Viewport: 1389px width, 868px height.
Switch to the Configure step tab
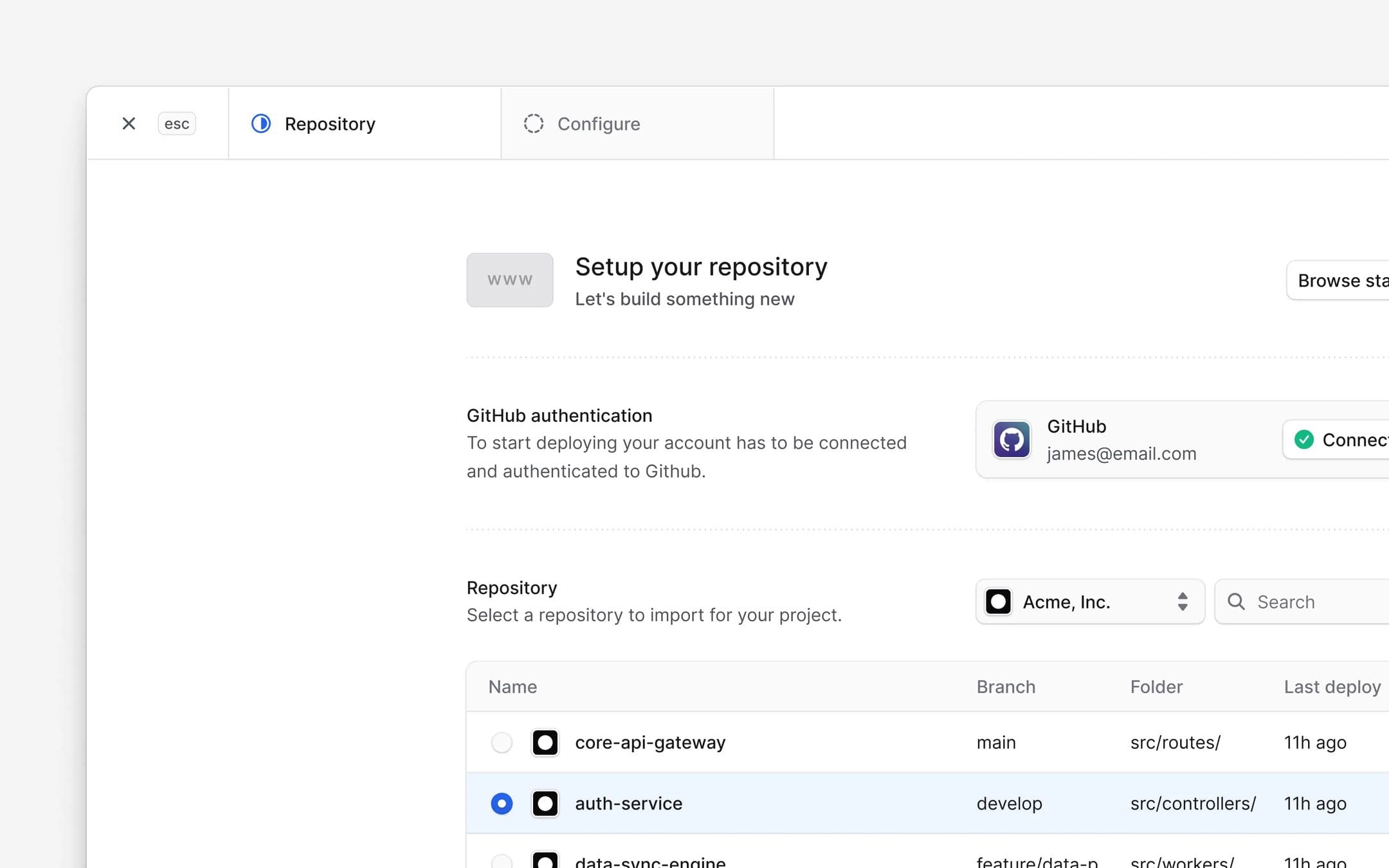coord(637,123)
